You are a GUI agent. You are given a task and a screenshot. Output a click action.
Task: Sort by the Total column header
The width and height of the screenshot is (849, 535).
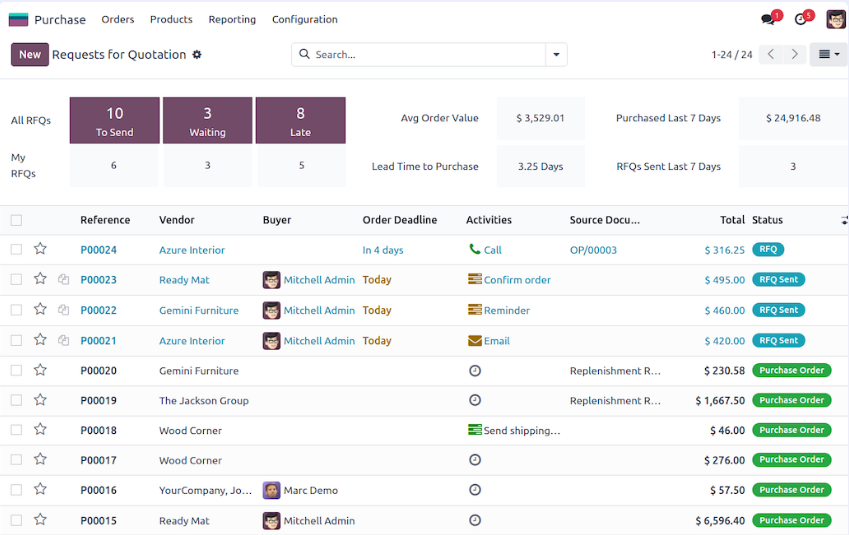(x=732, y=220)
